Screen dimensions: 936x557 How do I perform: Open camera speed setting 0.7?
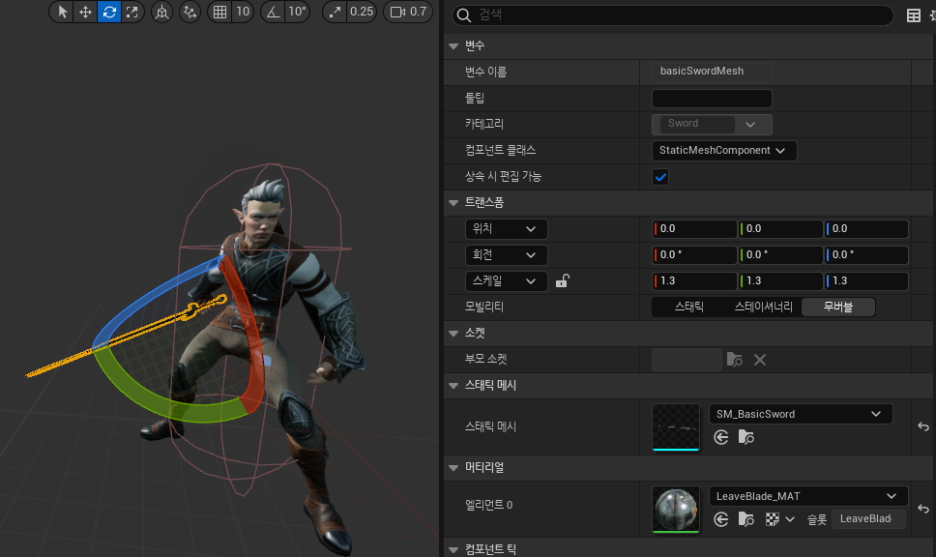click(408, 12)
